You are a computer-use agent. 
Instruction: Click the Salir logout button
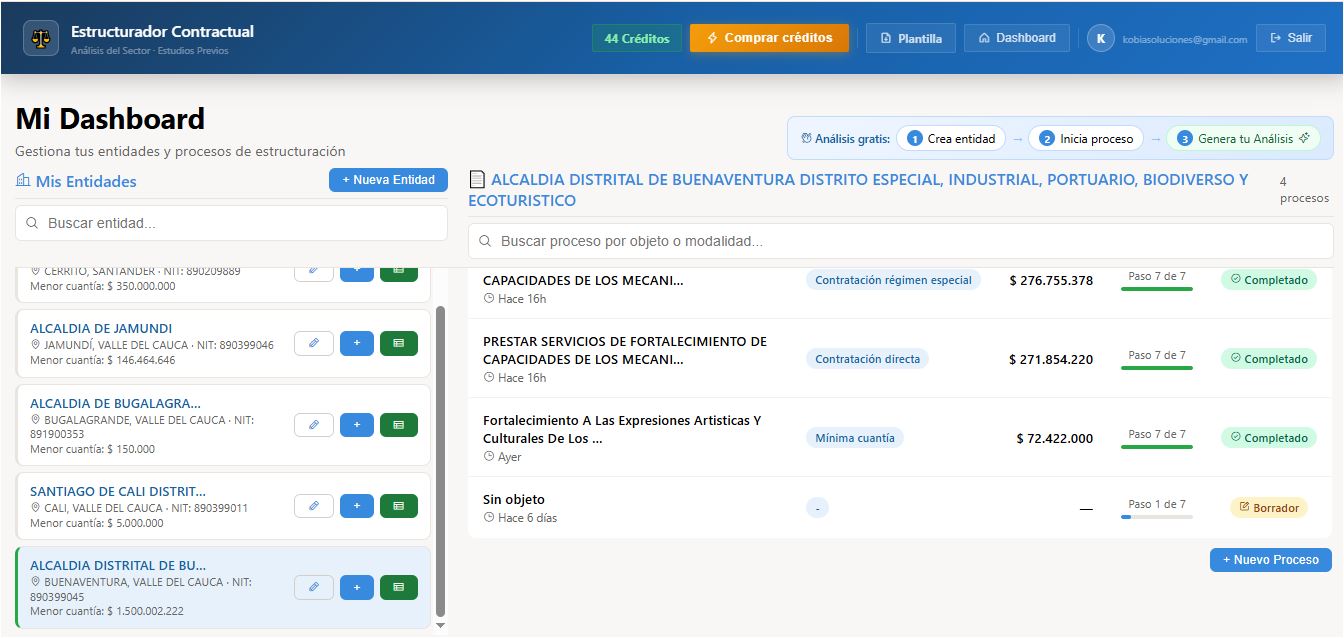click(x=1291, y=38)
